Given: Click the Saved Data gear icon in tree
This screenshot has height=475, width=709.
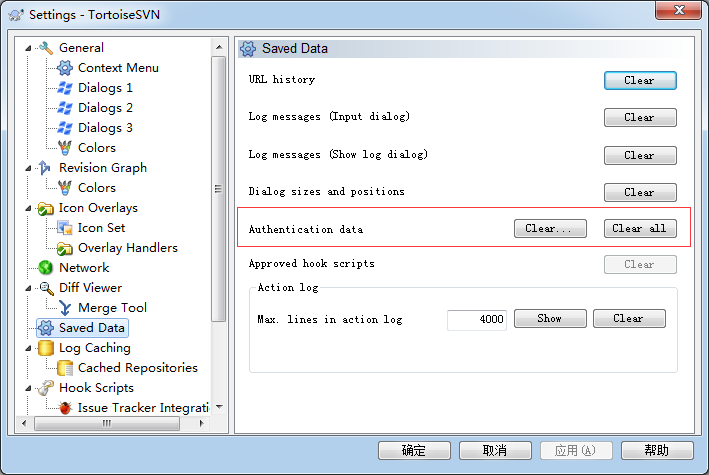Looking at the screenshot, I should click(46, 328).
